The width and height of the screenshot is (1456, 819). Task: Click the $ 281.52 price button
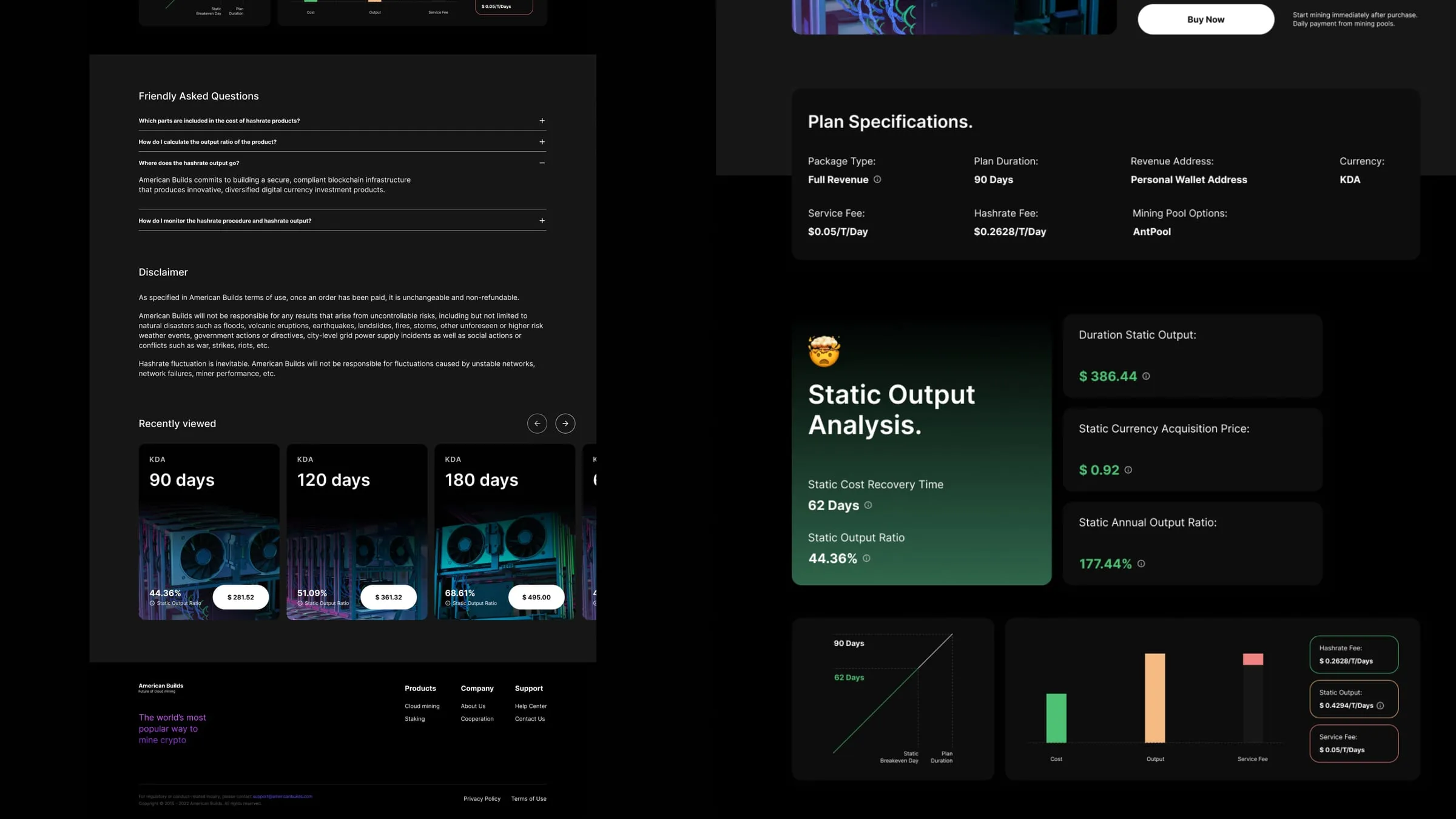coord(241,598)
